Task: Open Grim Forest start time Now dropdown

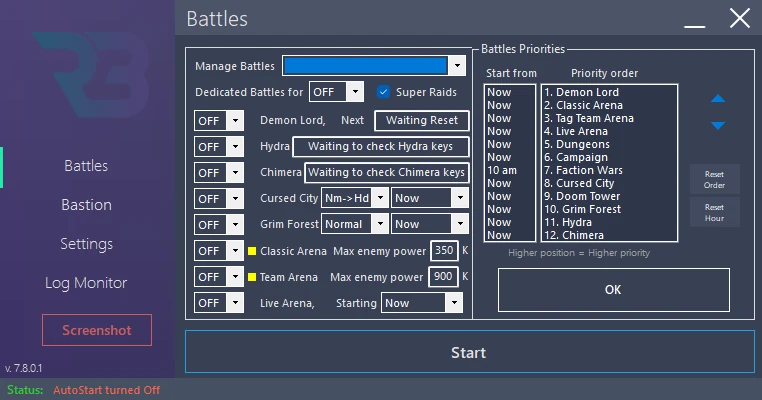Action: tap(430, 224)
